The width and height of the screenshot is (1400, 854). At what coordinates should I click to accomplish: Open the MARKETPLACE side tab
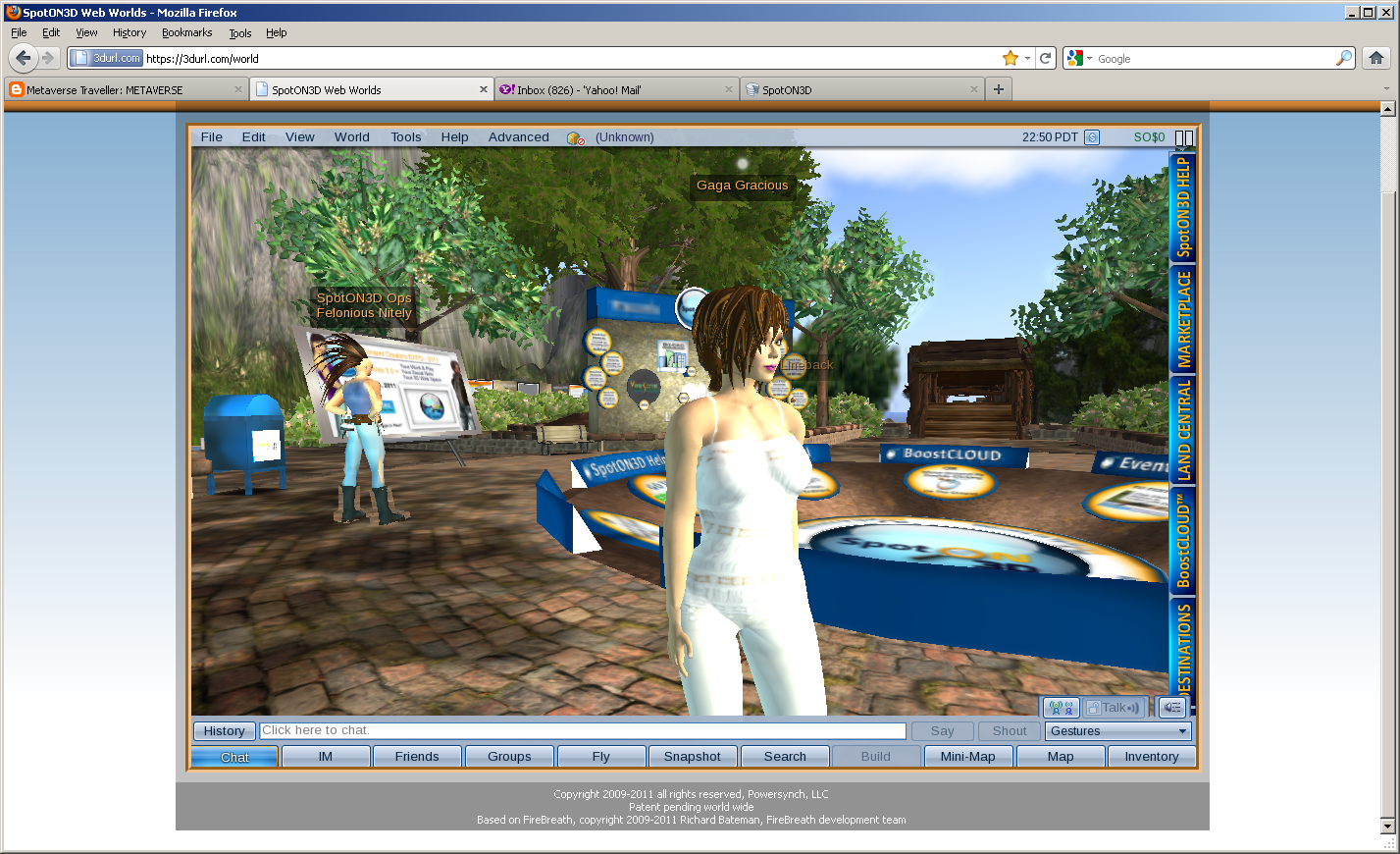tap(1183, 319)
